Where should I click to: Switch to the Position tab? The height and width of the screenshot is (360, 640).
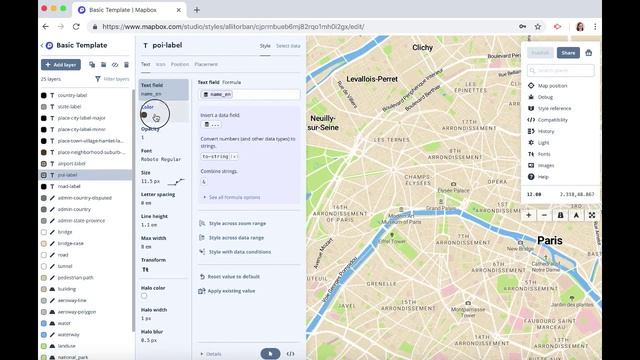(x=180, y=64)
